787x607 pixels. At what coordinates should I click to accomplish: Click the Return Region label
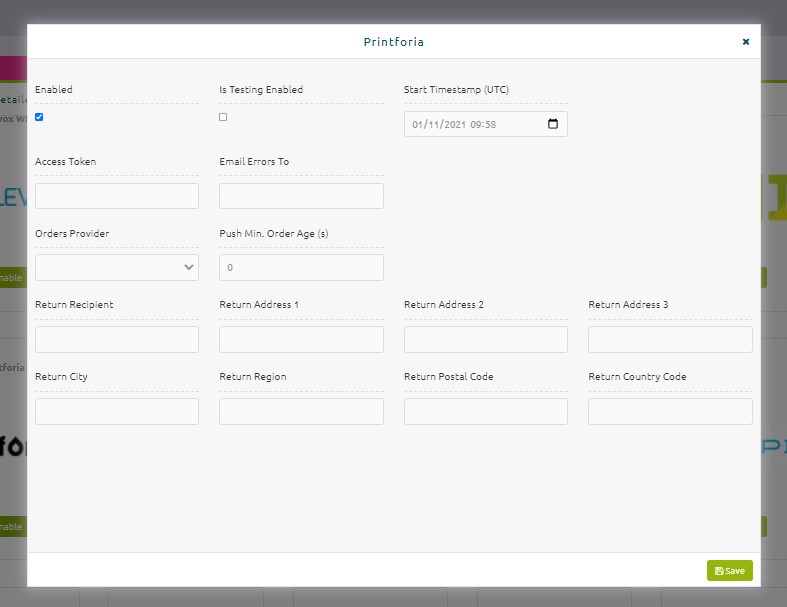pos(253,377)
